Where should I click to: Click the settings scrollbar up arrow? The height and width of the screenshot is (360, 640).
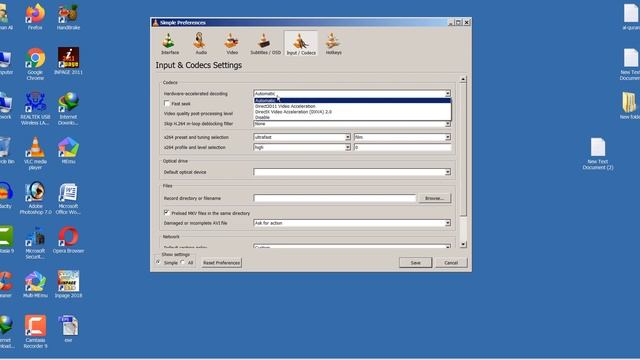click(x=463, y=79)
